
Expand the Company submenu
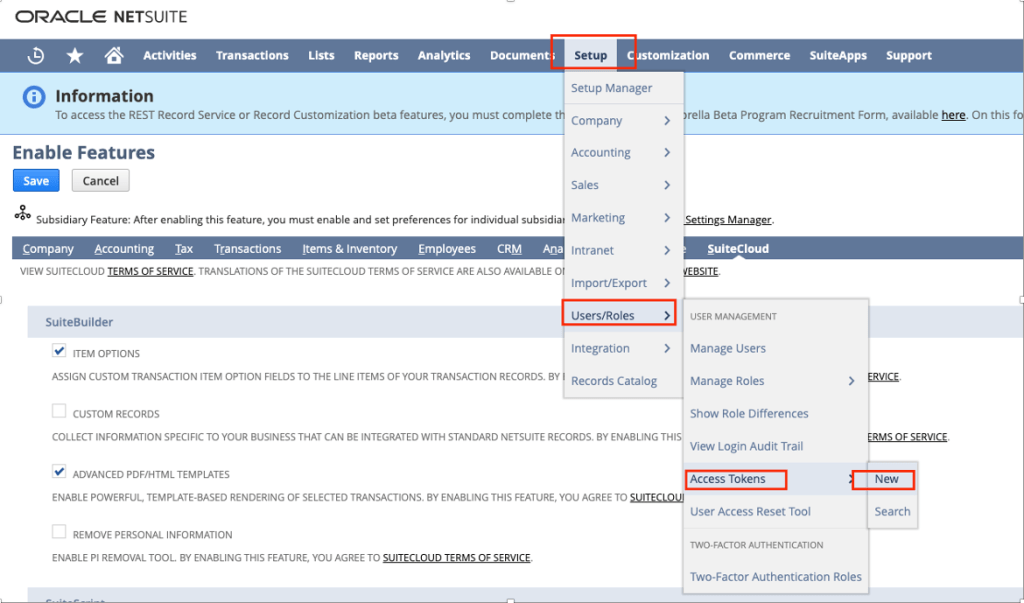coord(620,121)
